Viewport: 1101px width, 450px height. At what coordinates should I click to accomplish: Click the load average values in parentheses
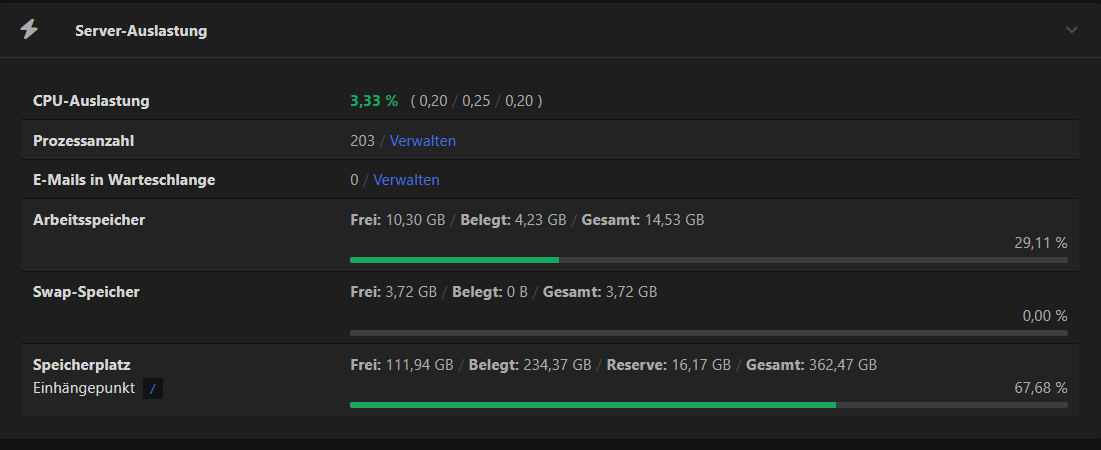477,101
